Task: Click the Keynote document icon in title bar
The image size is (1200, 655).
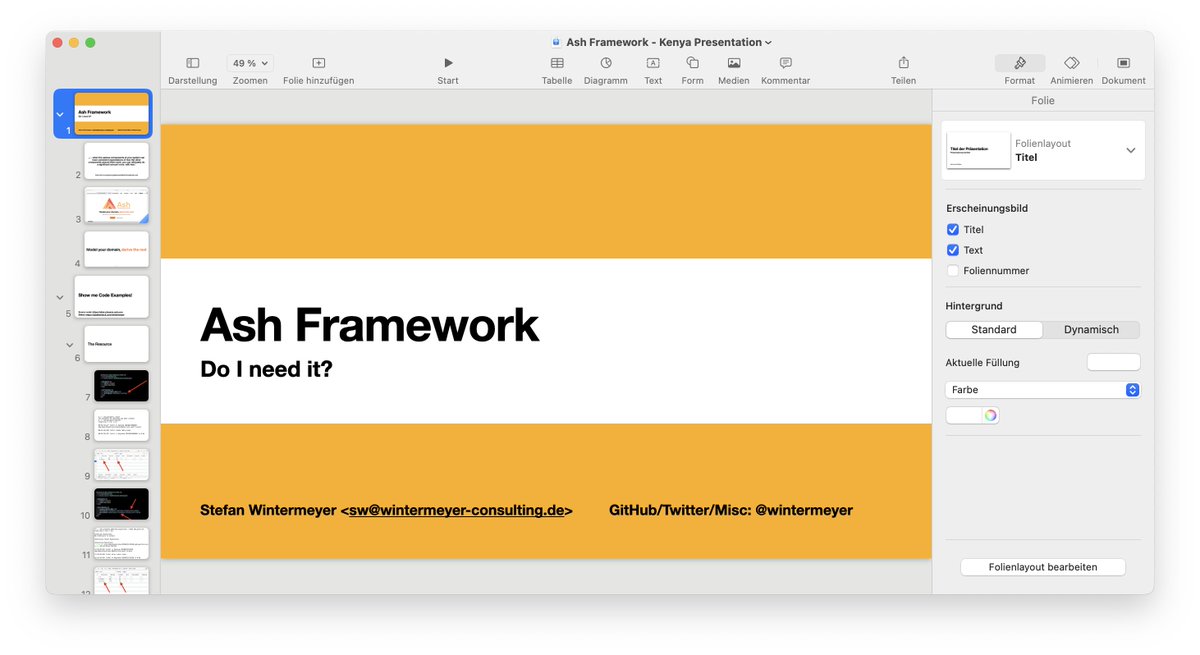Action: pos(557,42)
